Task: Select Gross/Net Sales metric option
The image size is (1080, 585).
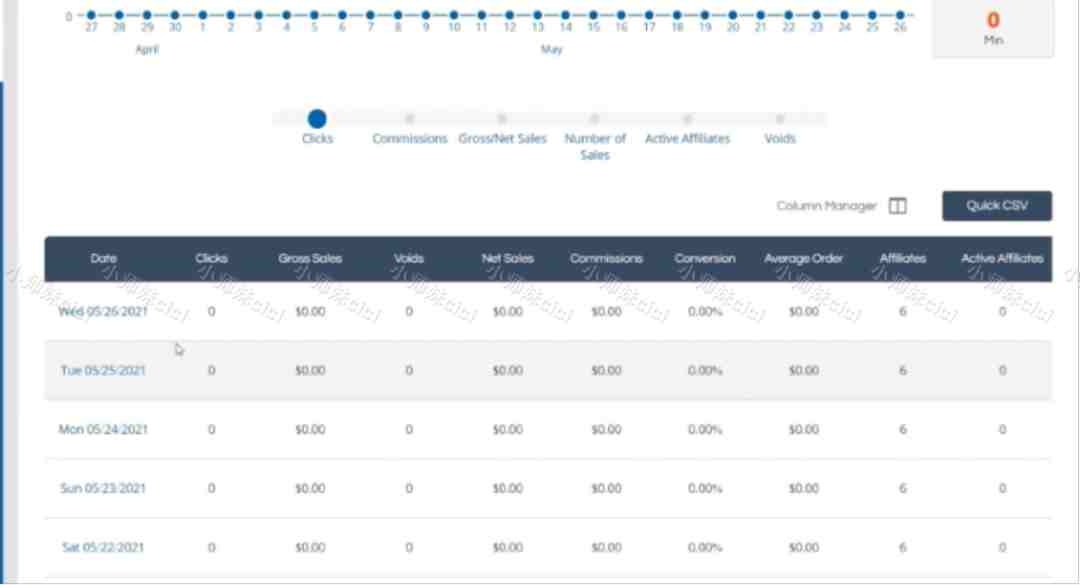Action: pos(502,119)
